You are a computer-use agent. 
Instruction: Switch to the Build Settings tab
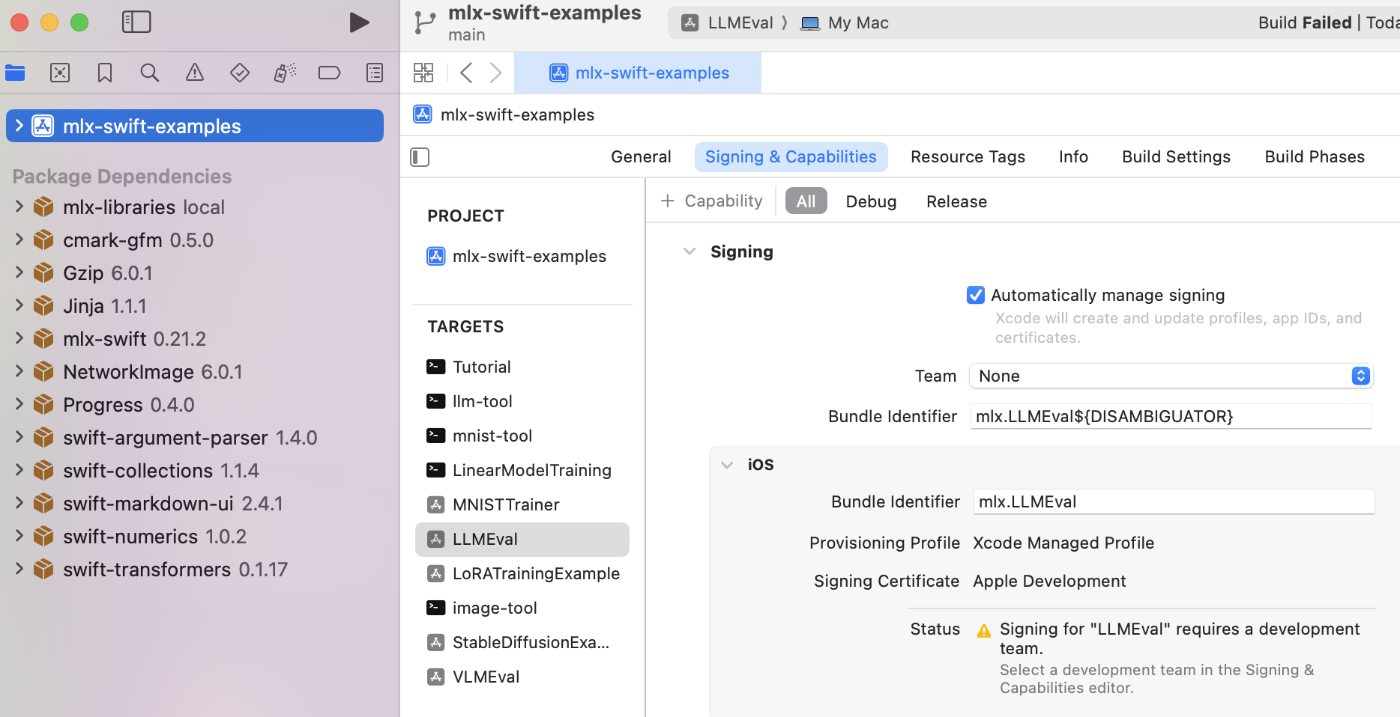pyautogui.click(x=1176, y=156)
